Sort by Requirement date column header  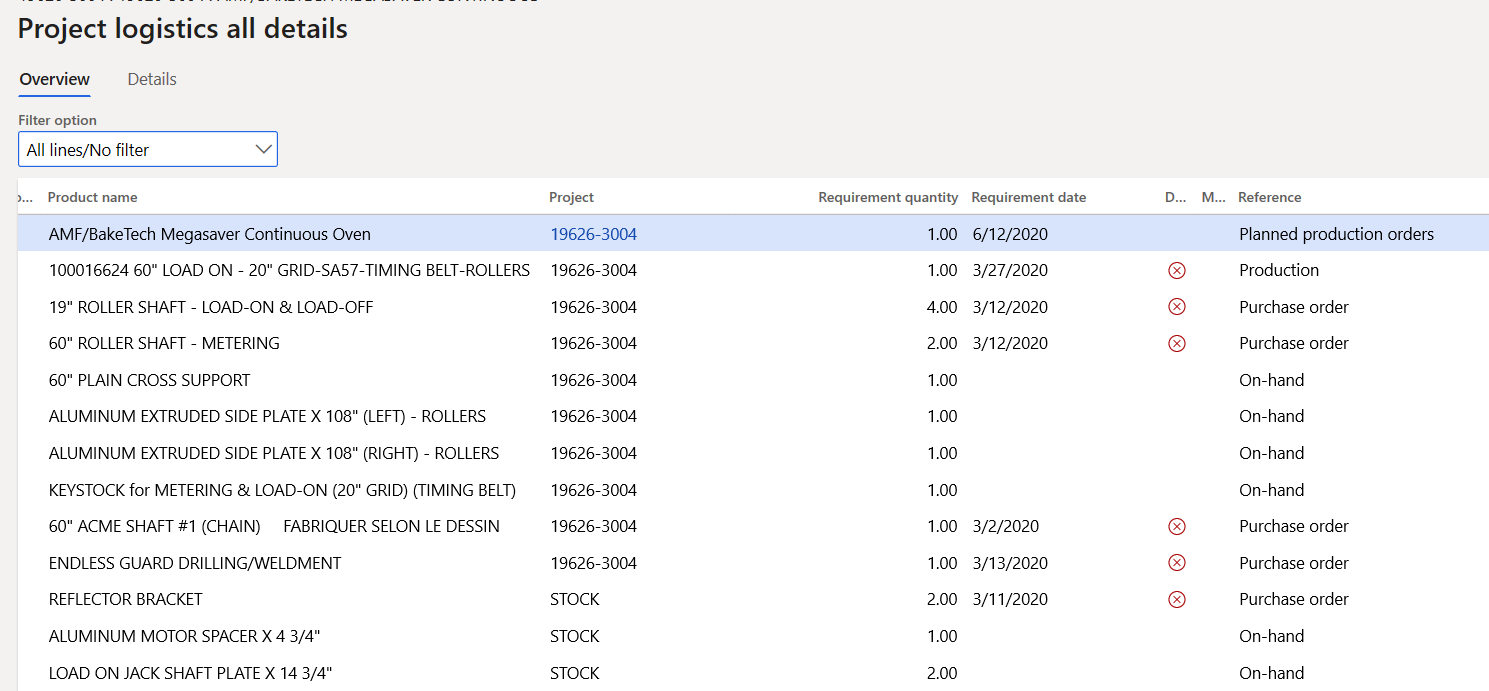[x=1028, y=197]
